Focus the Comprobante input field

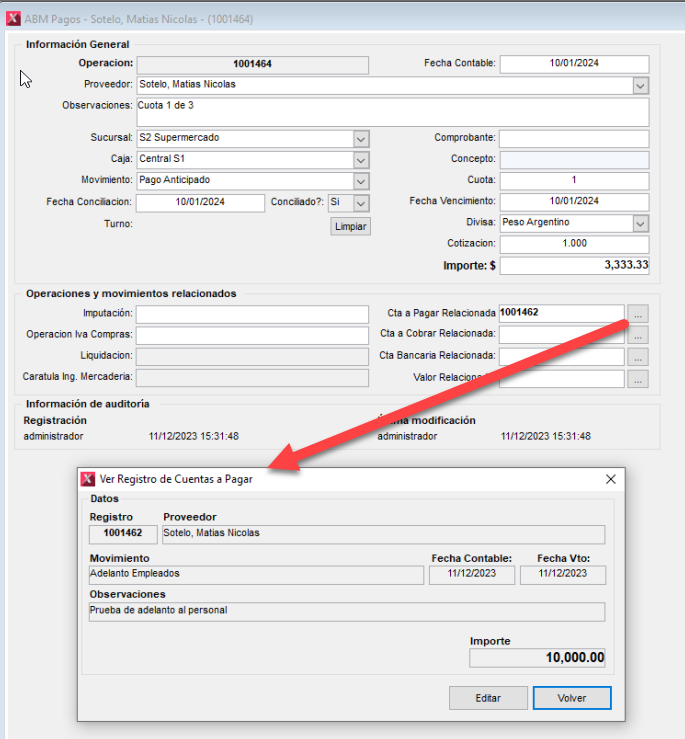point(574,138)
